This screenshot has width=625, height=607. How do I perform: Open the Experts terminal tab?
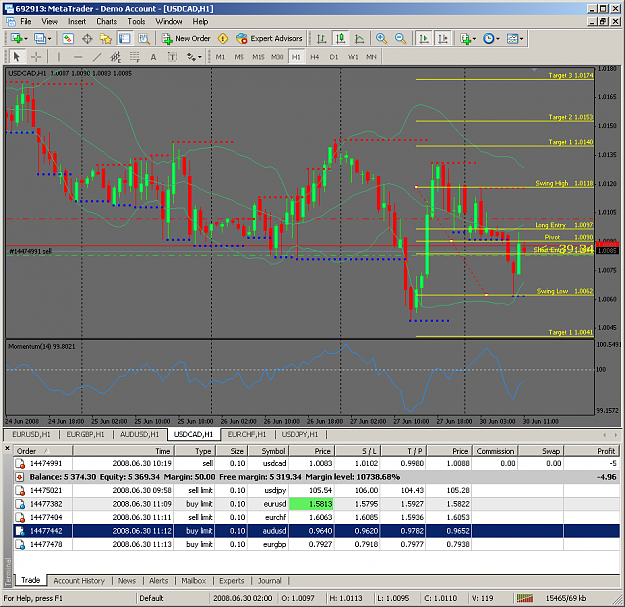click(232, 581)
